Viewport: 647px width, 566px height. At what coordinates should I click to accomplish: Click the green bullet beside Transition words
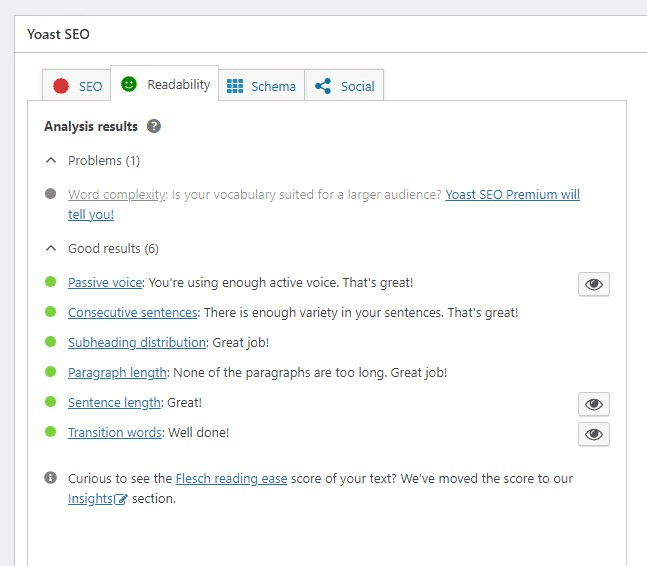(x=50, y=432)
